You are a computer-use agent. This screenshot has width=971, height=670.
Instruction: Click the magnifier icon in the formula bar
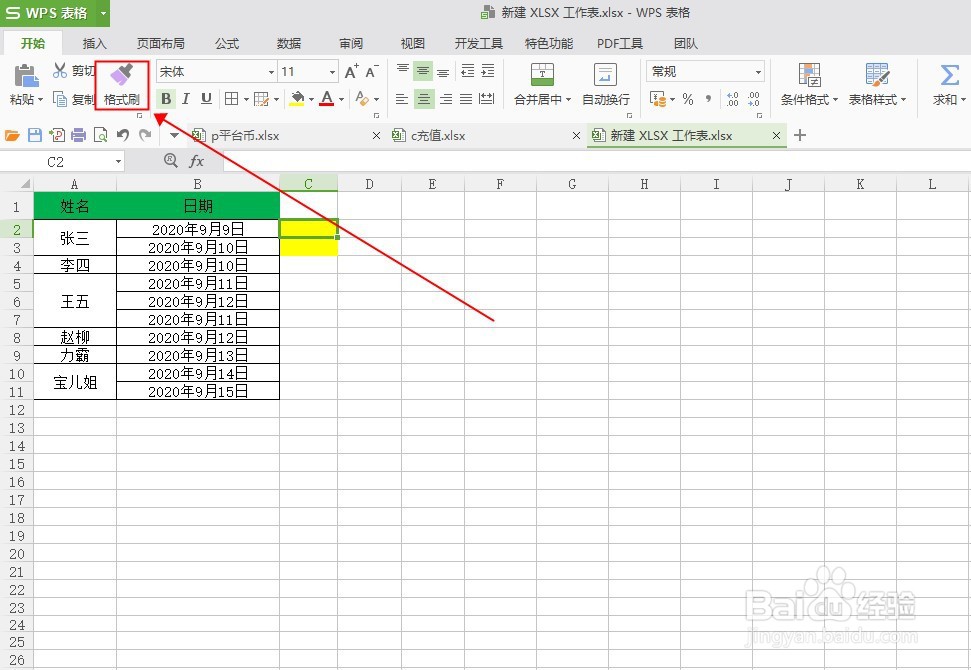pos(170,160)
